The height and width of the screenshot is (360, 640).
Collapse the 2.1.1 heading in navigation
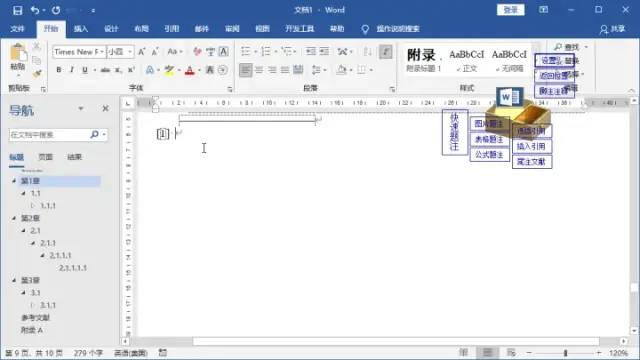pyautogui.click(x=33, y=243)
